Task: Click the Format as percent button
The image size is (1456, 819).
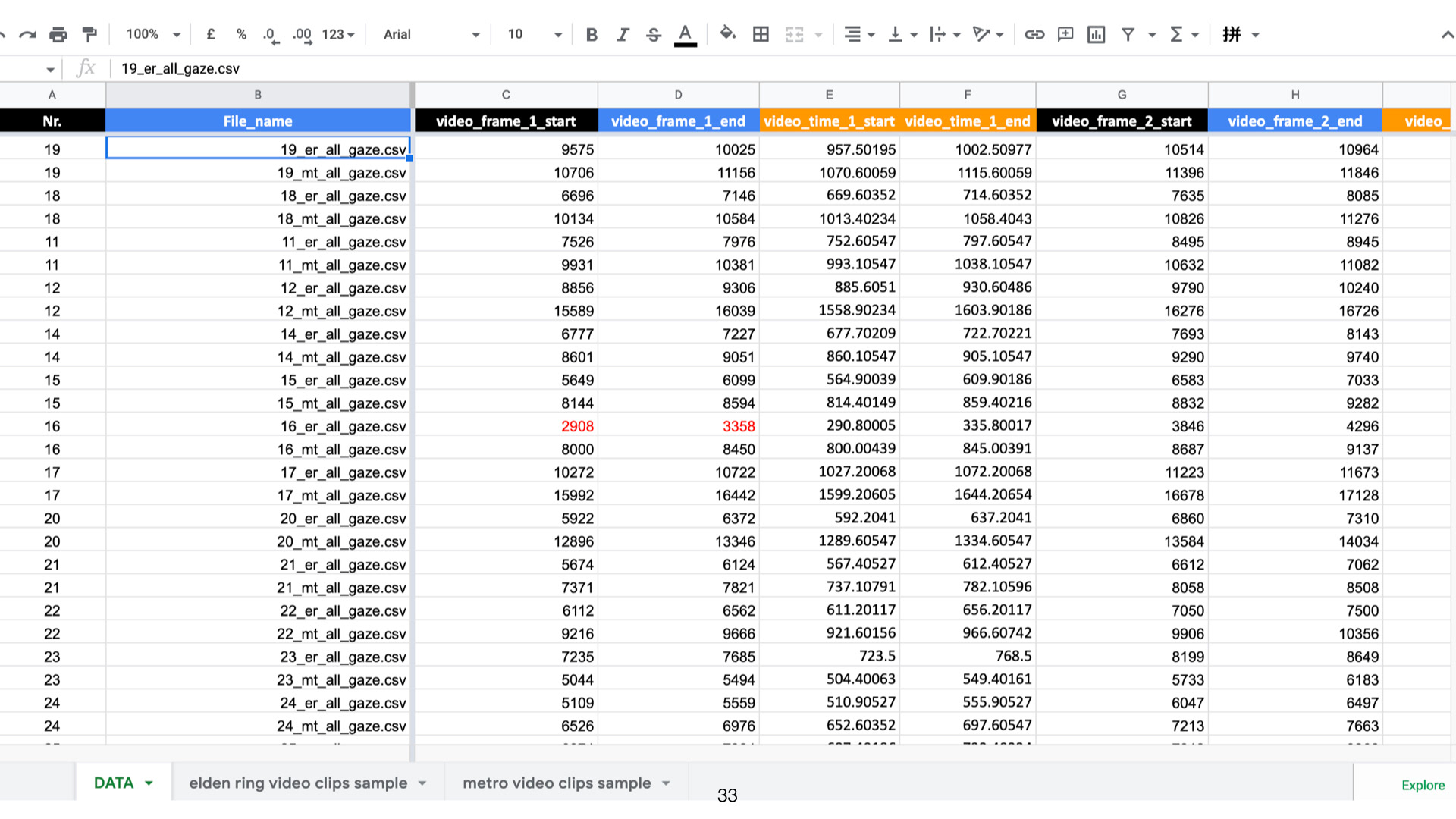Action: pos(241,34)
